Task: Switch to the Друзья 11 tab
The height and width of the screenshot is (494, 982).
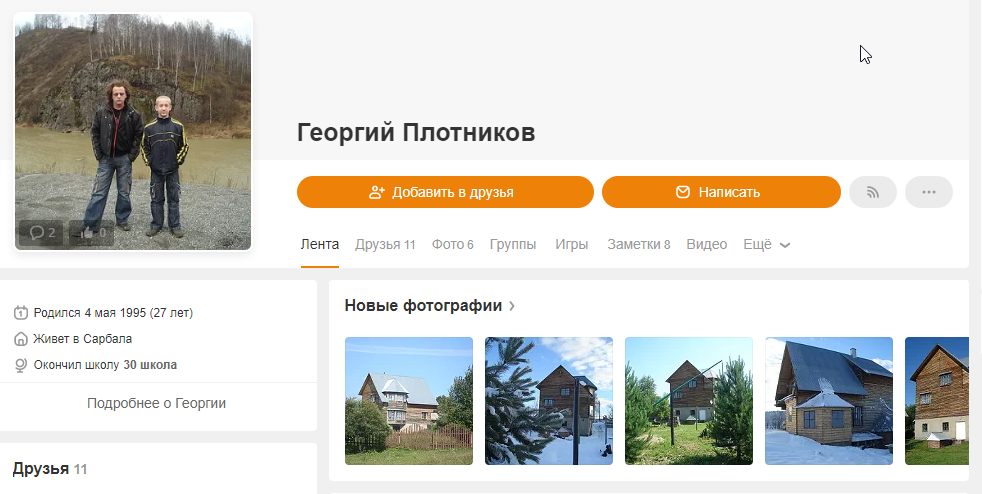Action: pos(385,244)
